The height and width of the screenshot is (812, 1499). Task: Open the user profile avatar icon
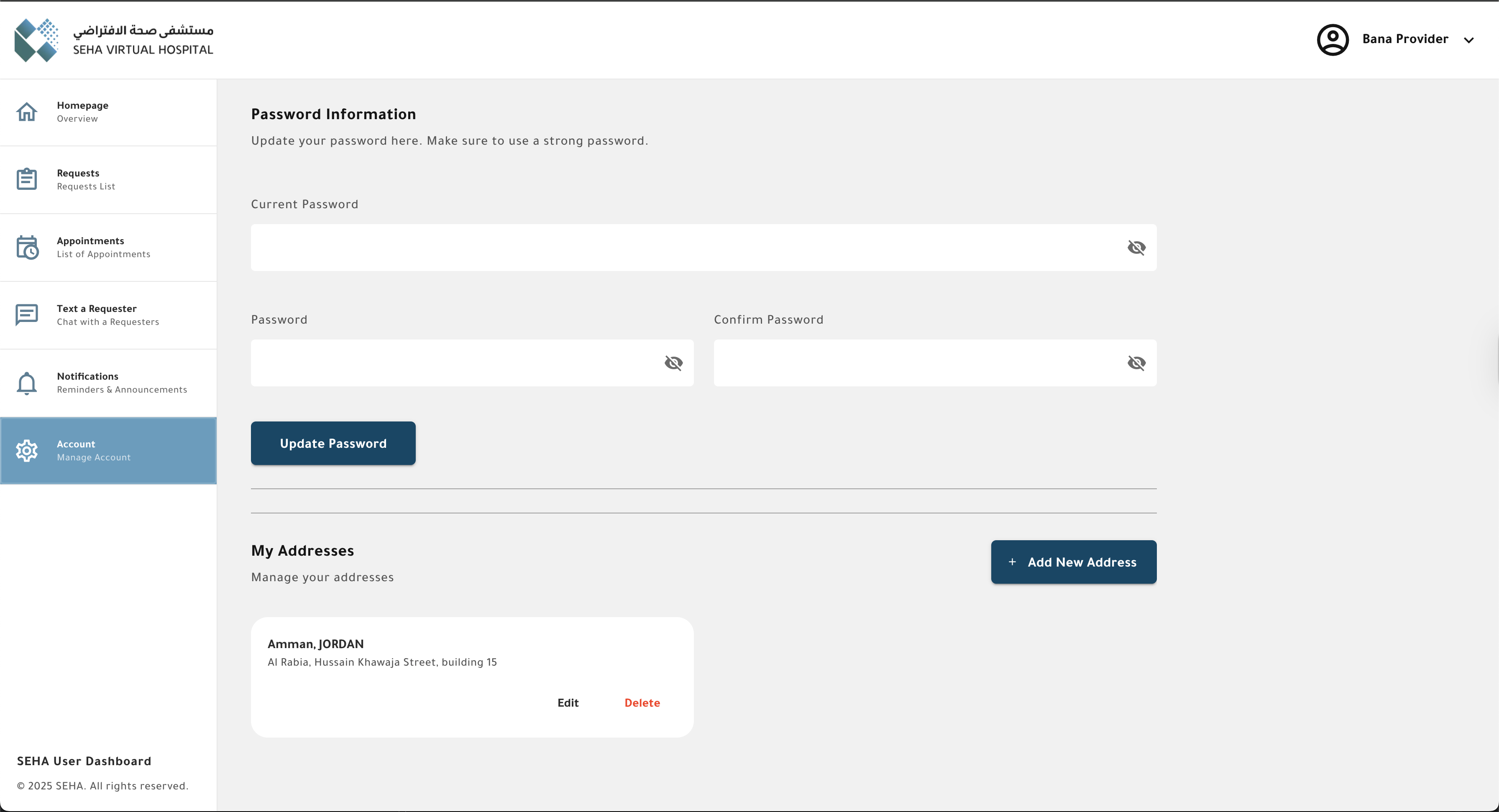click(1333, 40)
